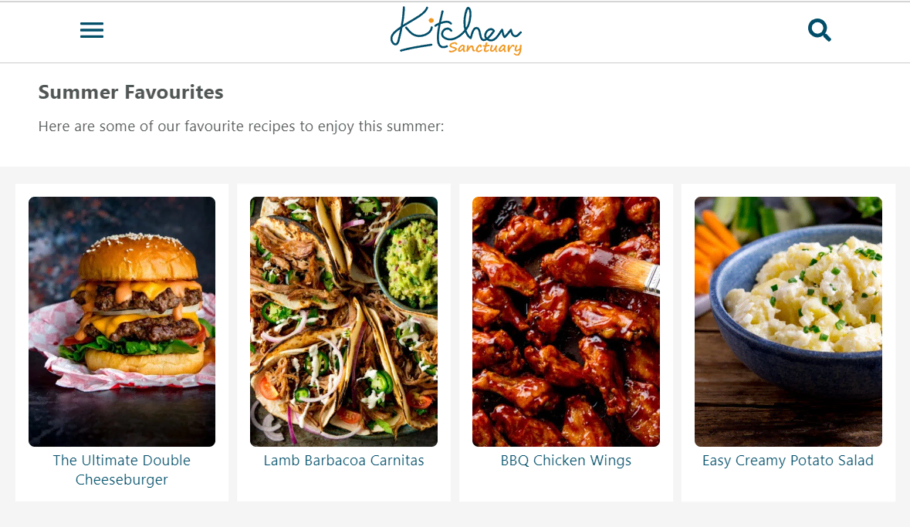Click the favourite recipes intro sentence
910x527 pixels.
click(241, 126)
